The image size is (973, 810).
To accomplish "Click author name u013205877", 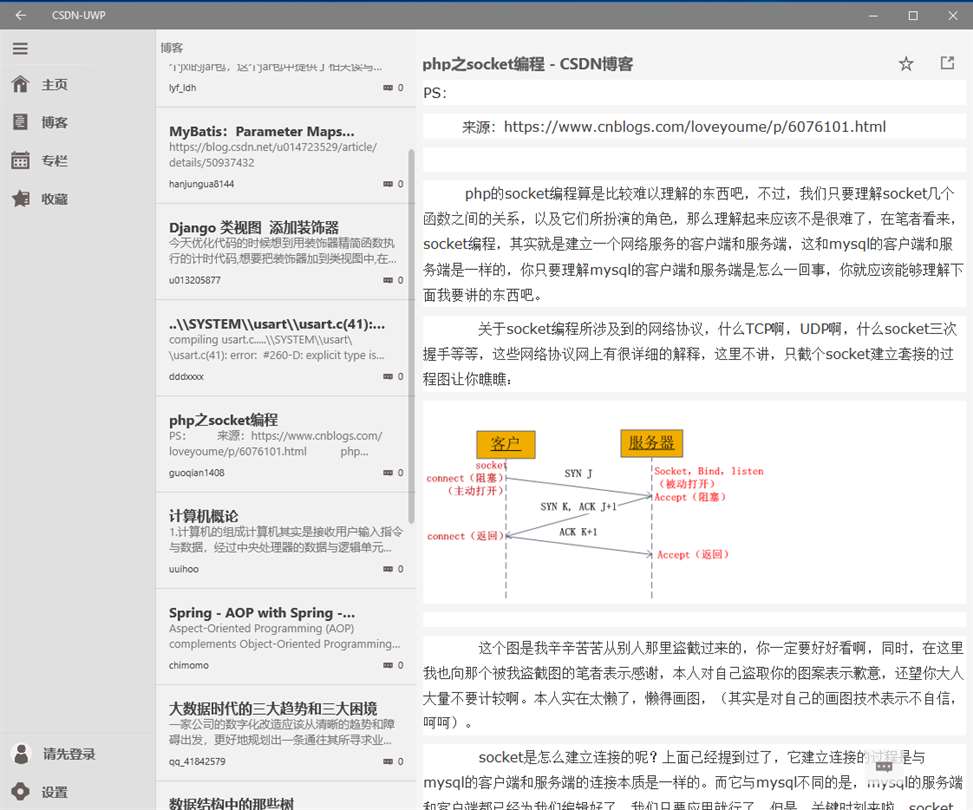I will (x=194, y=280).
